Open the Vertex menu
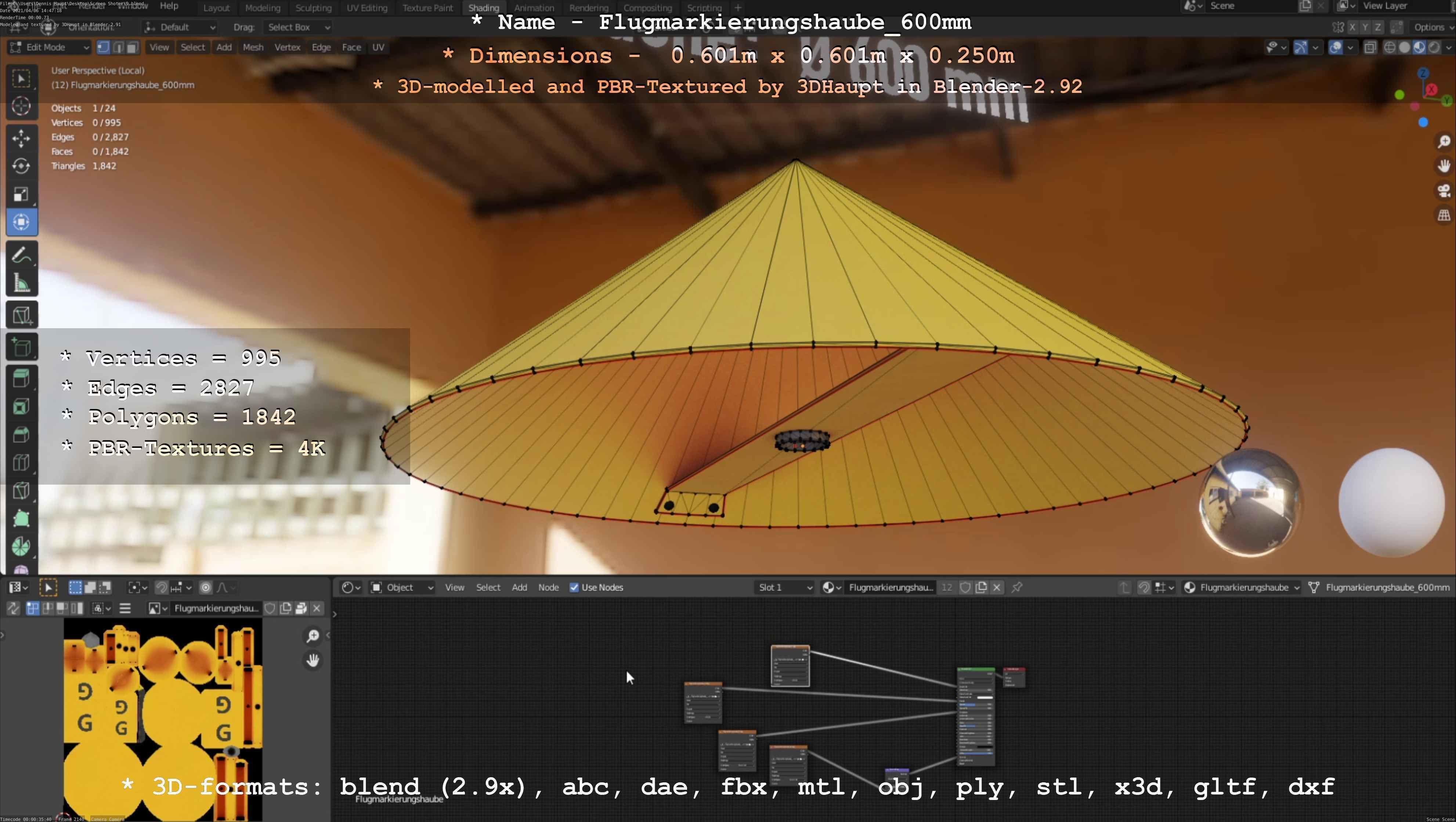Image resolution: width=1456 pixels, height=822 pixels. [x=287, y=47]
